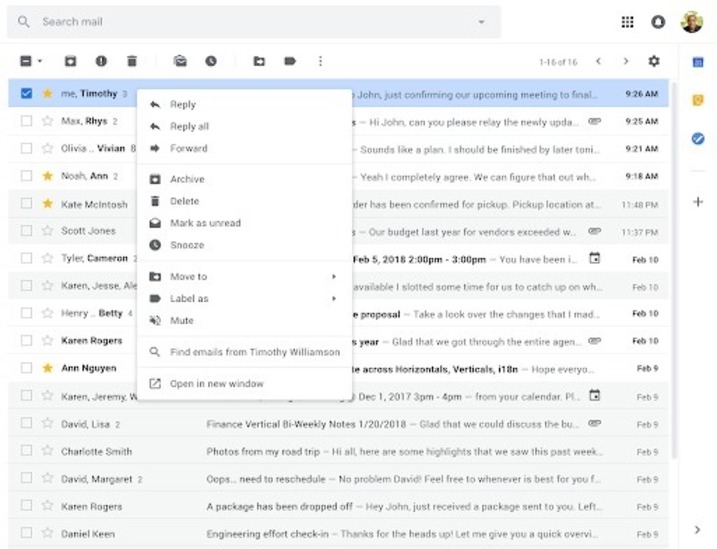The height and width of the screenshot is (549, 717).
Task: Show side panel with bottom-right chevron
Action: tap(697, 530)
